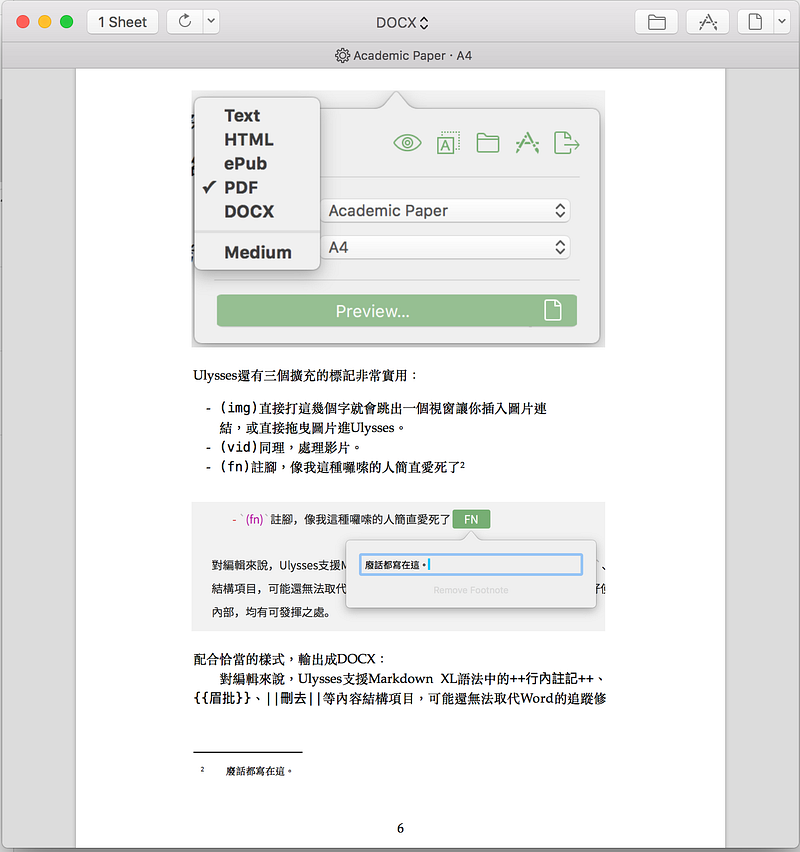Choose HTML in the format menu

(x=249, y=140)
